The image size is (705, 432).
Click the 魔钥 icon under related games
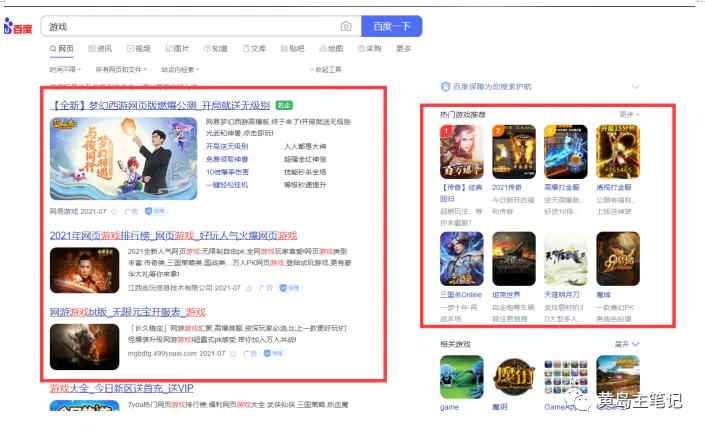point(512,378)
